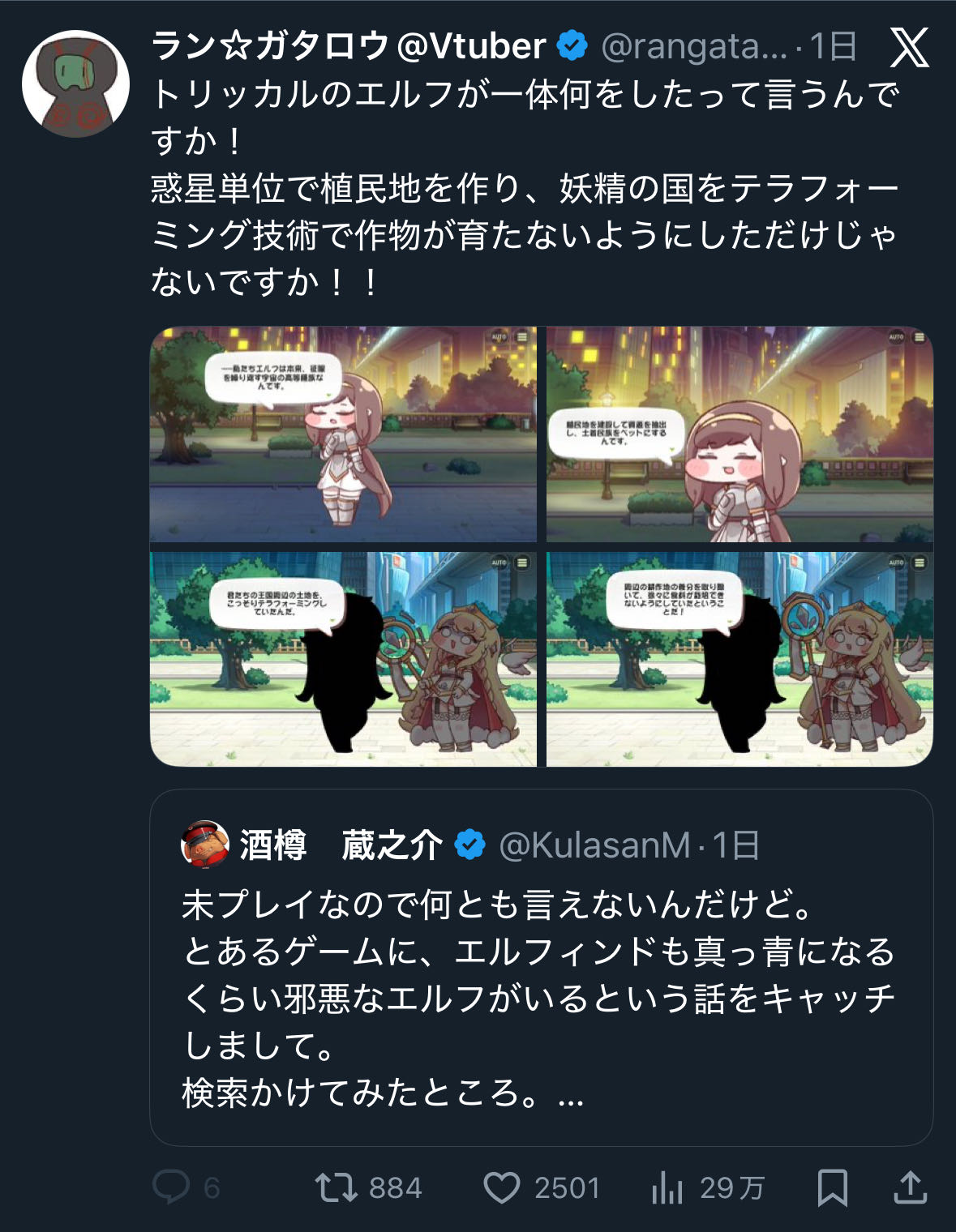Open bottom-right game screenshot image
This screenshot has height=1232, width=956.
(740, 659)
